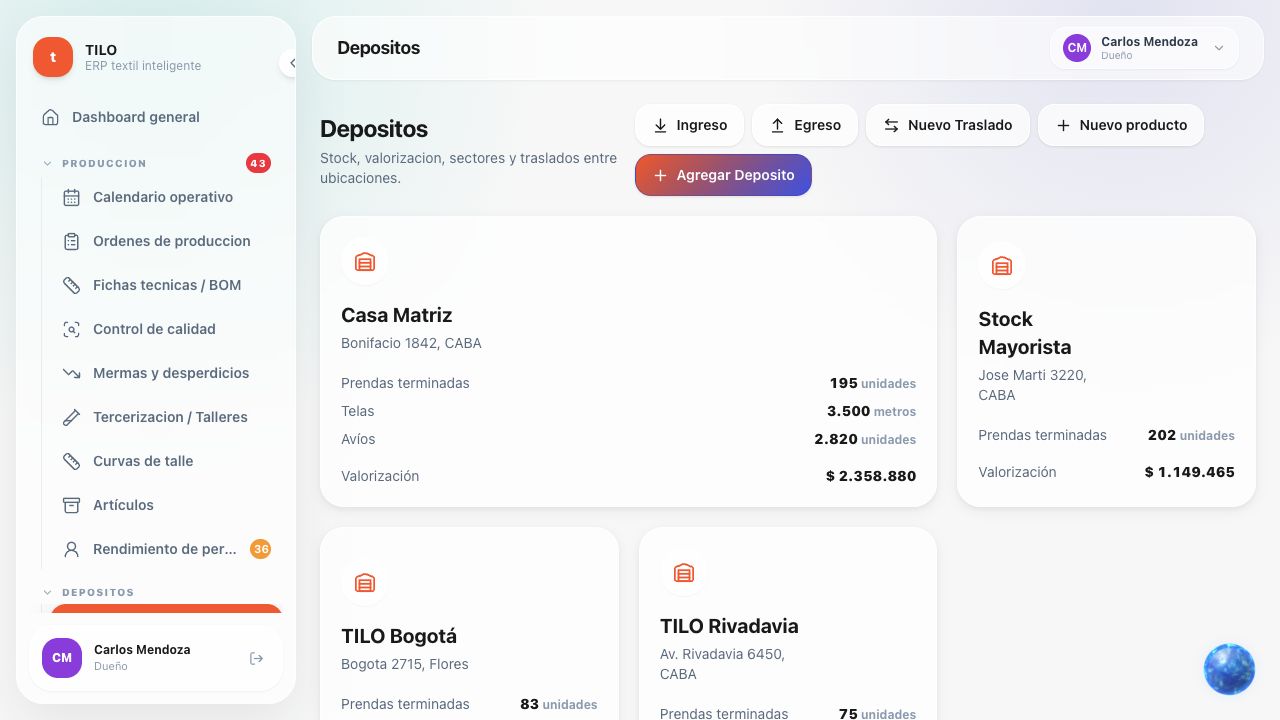Click the Stock Mayorista warehouse icon
Screen dimensions: 1280x720
pos(1002,266)
